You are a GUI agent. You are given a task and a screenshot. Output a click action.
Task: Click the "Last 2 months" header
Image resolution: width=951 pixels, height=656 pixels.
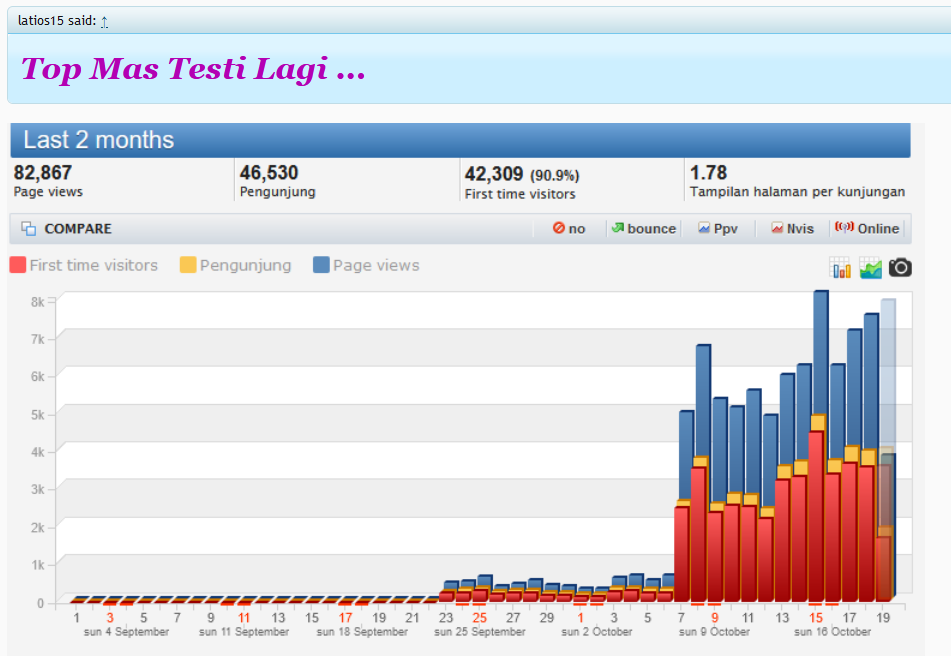[99, 140]
